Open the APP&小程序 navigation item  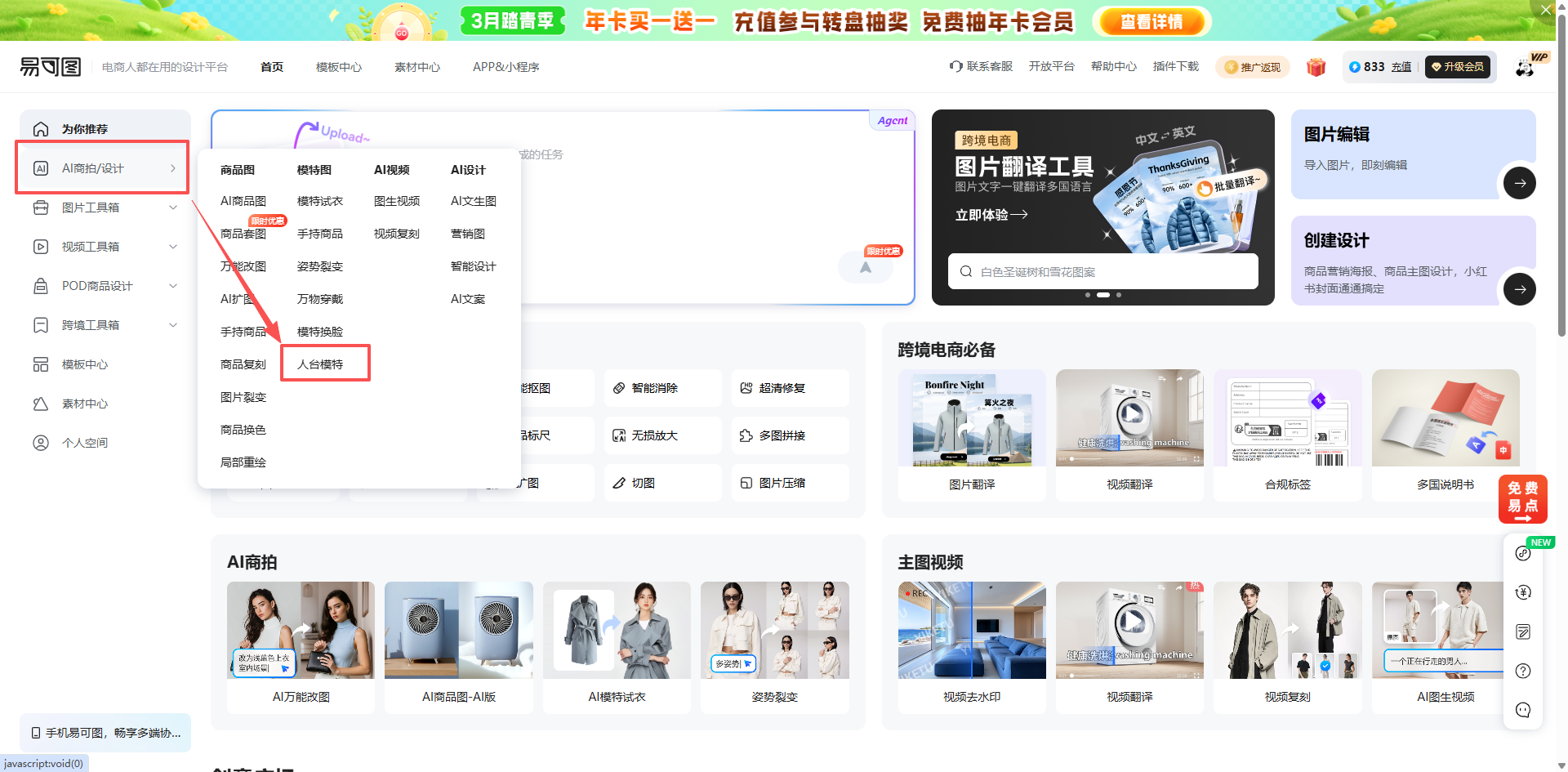coord(506,67)
